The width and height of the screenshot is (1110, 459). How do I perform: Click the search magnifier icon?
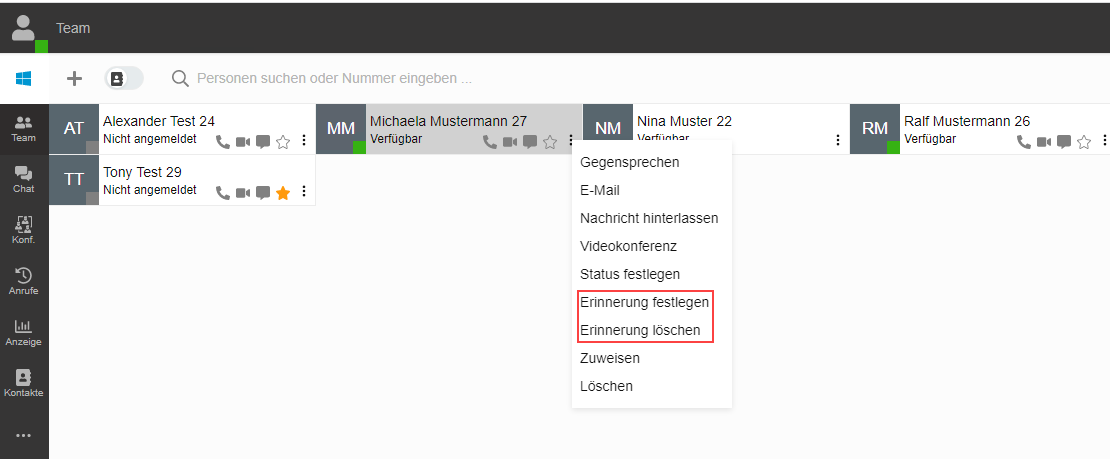(x=181, y=79)
